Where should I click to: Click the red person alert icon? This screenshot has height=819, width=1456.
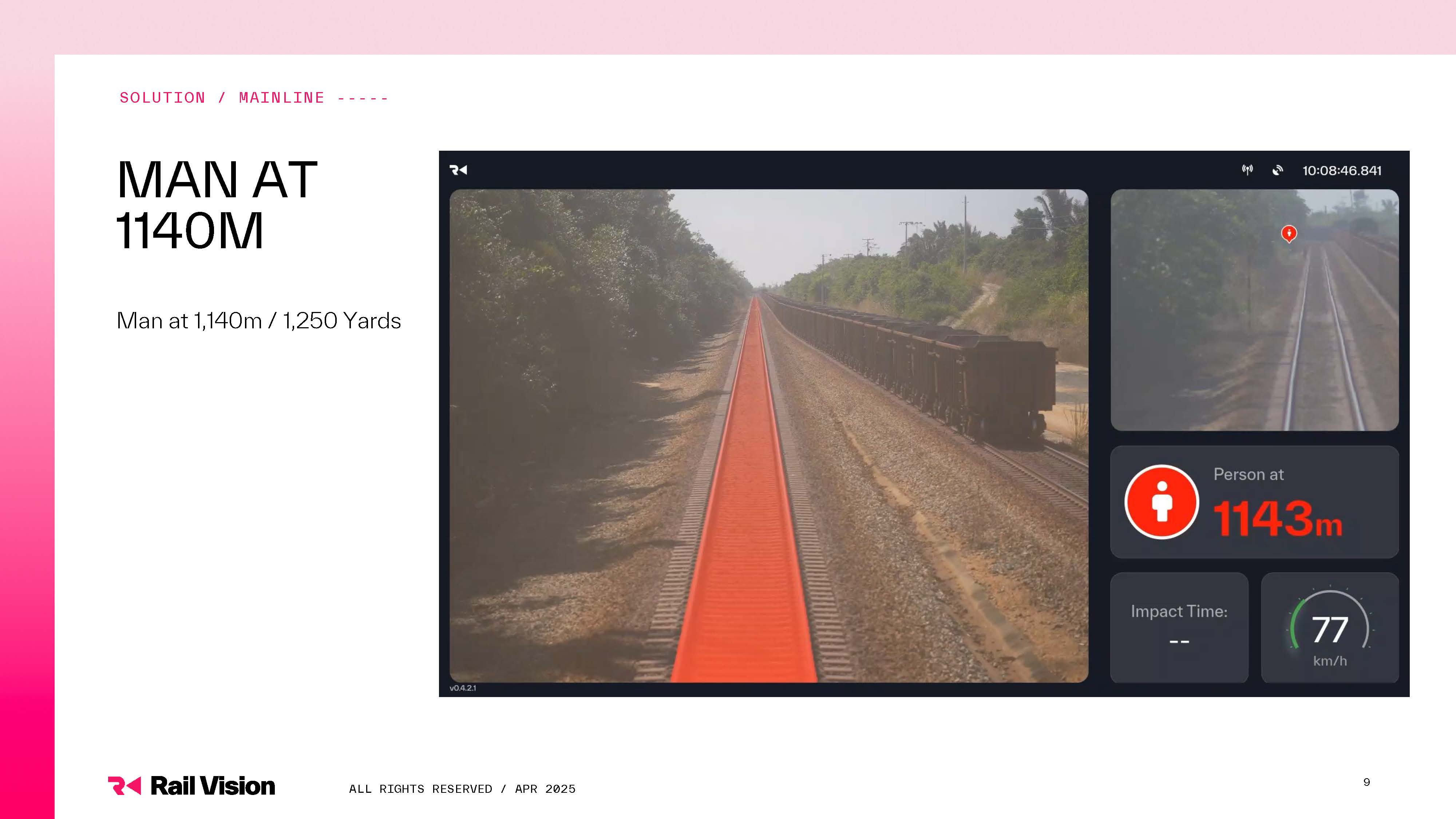[x=1162, y=502]
